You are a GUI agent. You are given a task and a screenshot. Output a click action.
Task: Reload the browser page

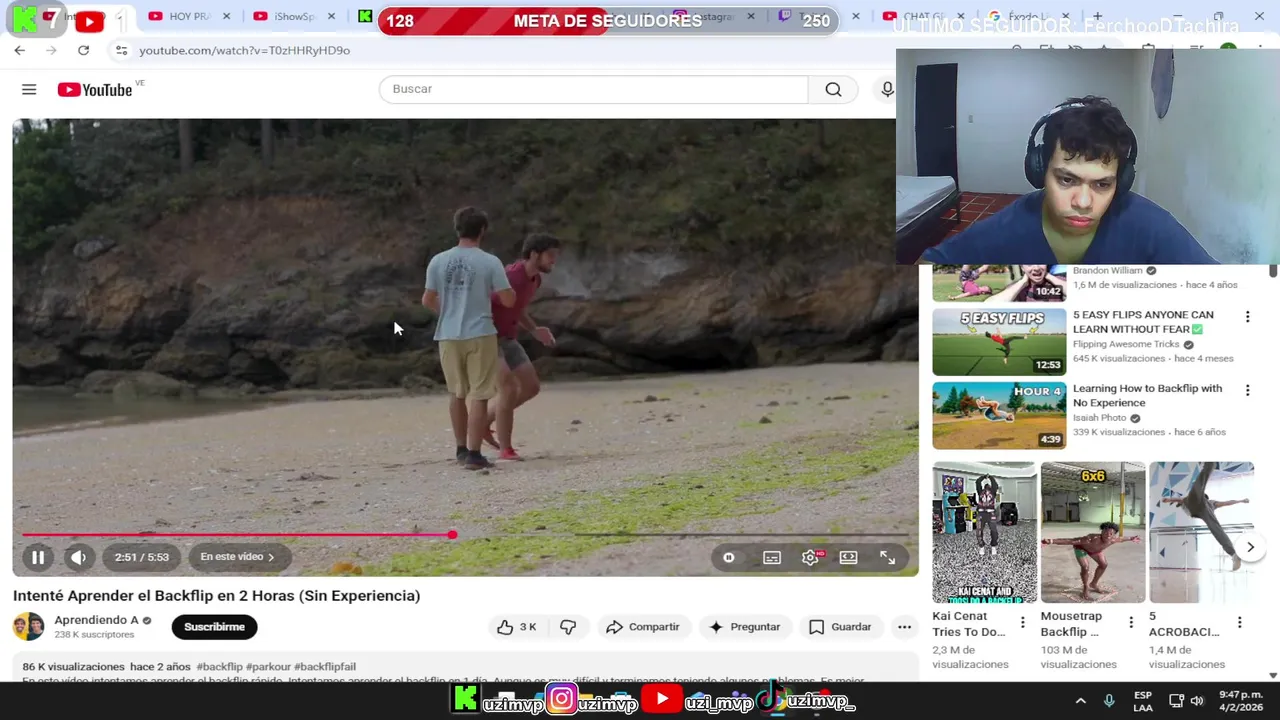click(83, 50)
